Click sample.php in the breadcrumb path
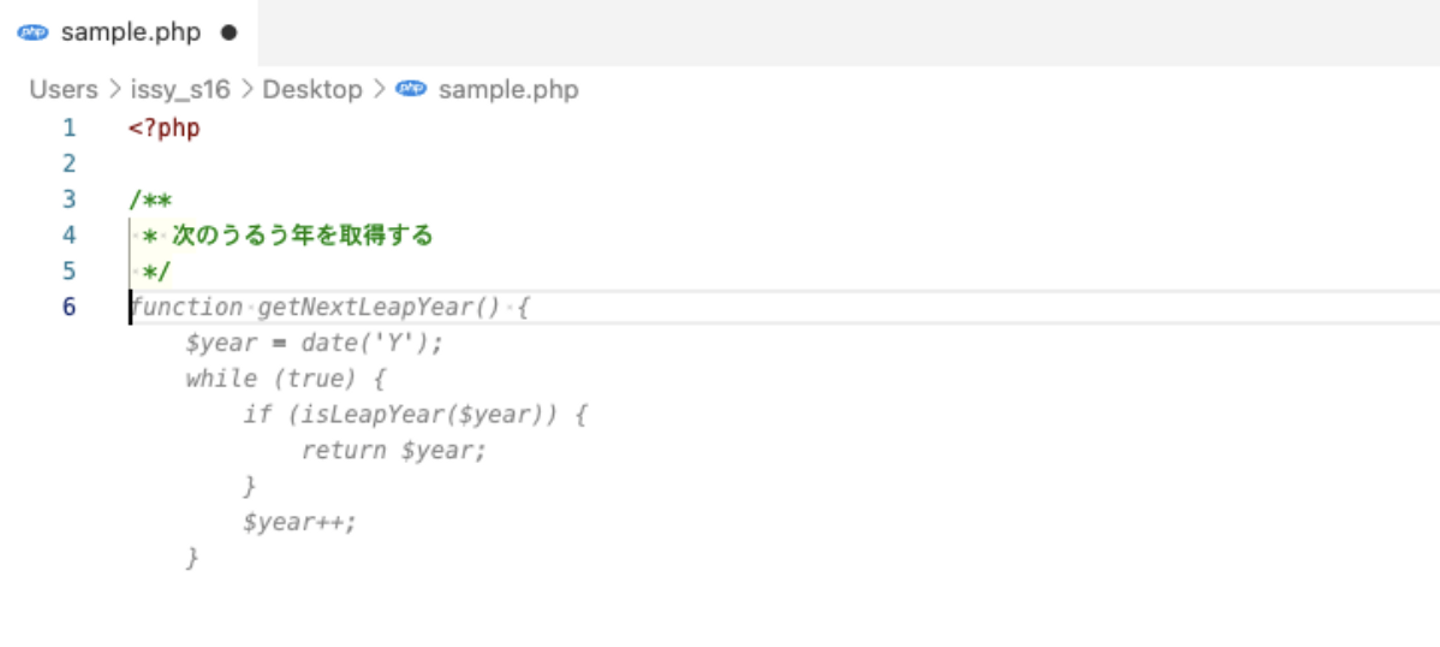Screen dimensions: 1440x647 (508, 89)
